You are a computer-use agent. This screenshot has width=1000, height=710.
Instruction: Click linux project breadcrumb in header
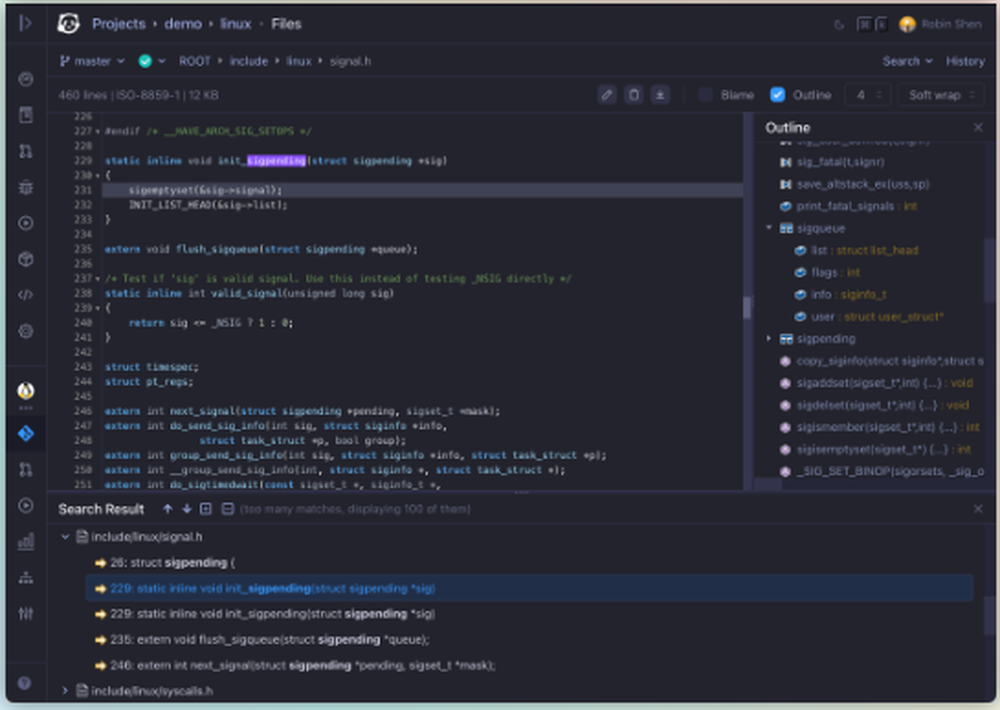[235, 24]
